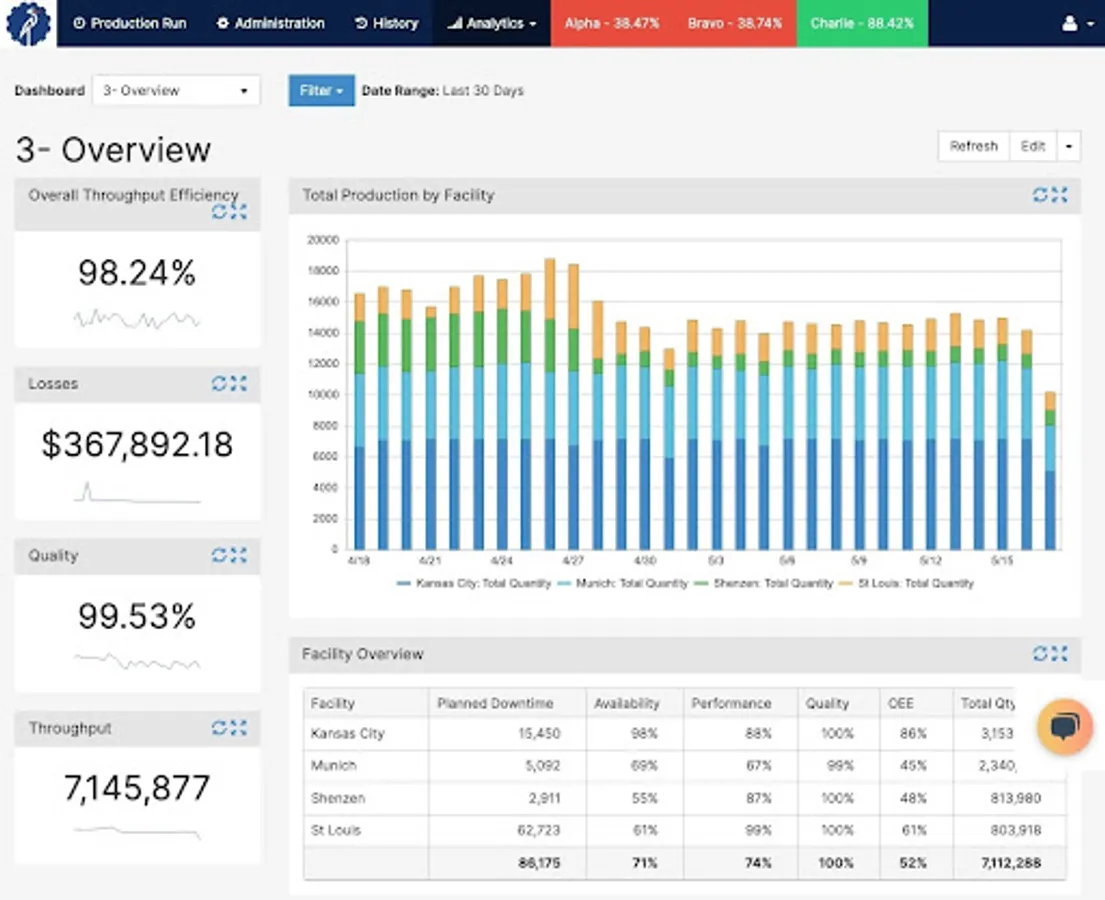
Task: Open the History menu item
Action: pos(386,23)
